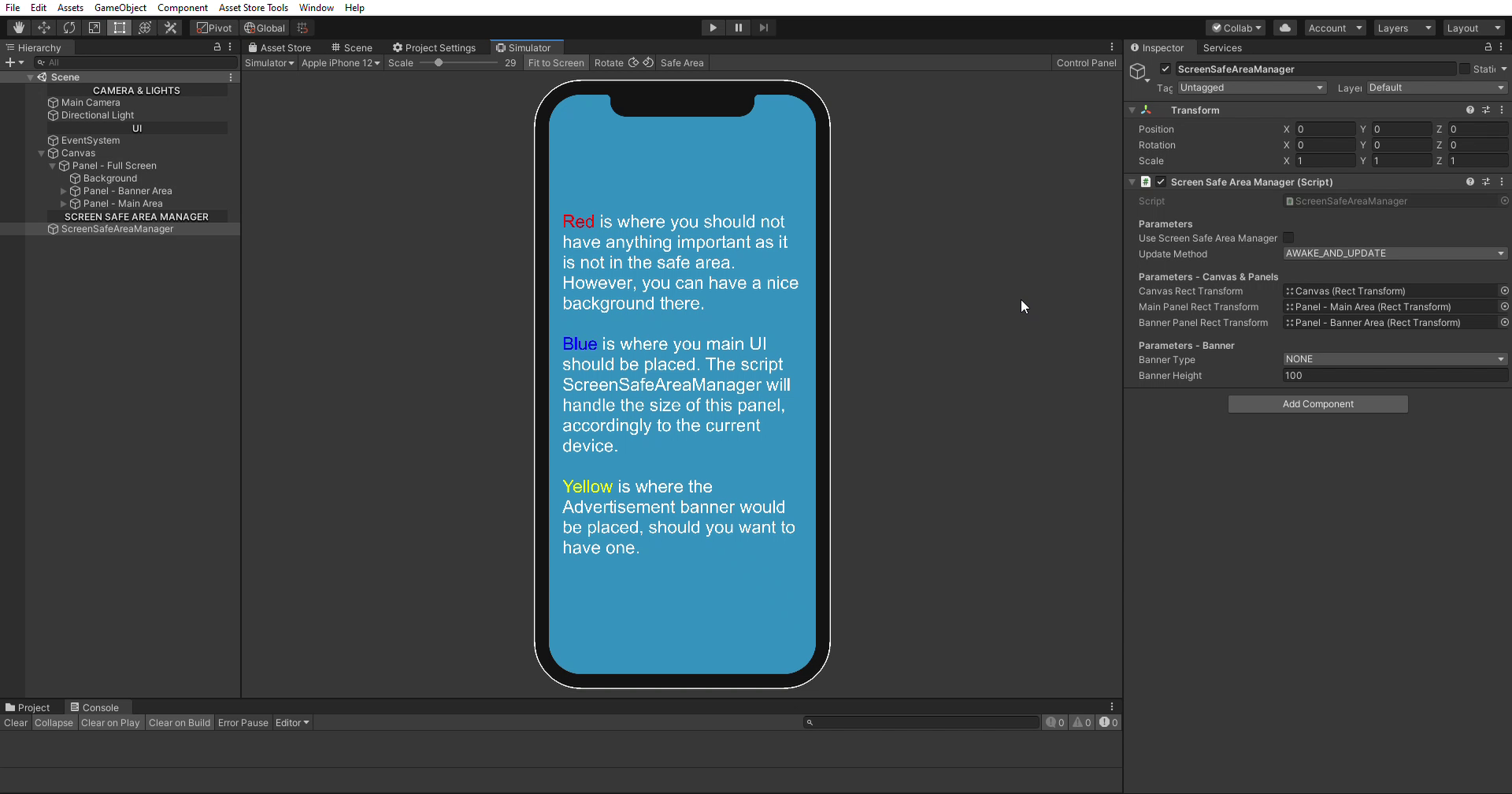Select the Scale tool
The height and width of the screenshot is (794, 1512).
coord(94,28)
